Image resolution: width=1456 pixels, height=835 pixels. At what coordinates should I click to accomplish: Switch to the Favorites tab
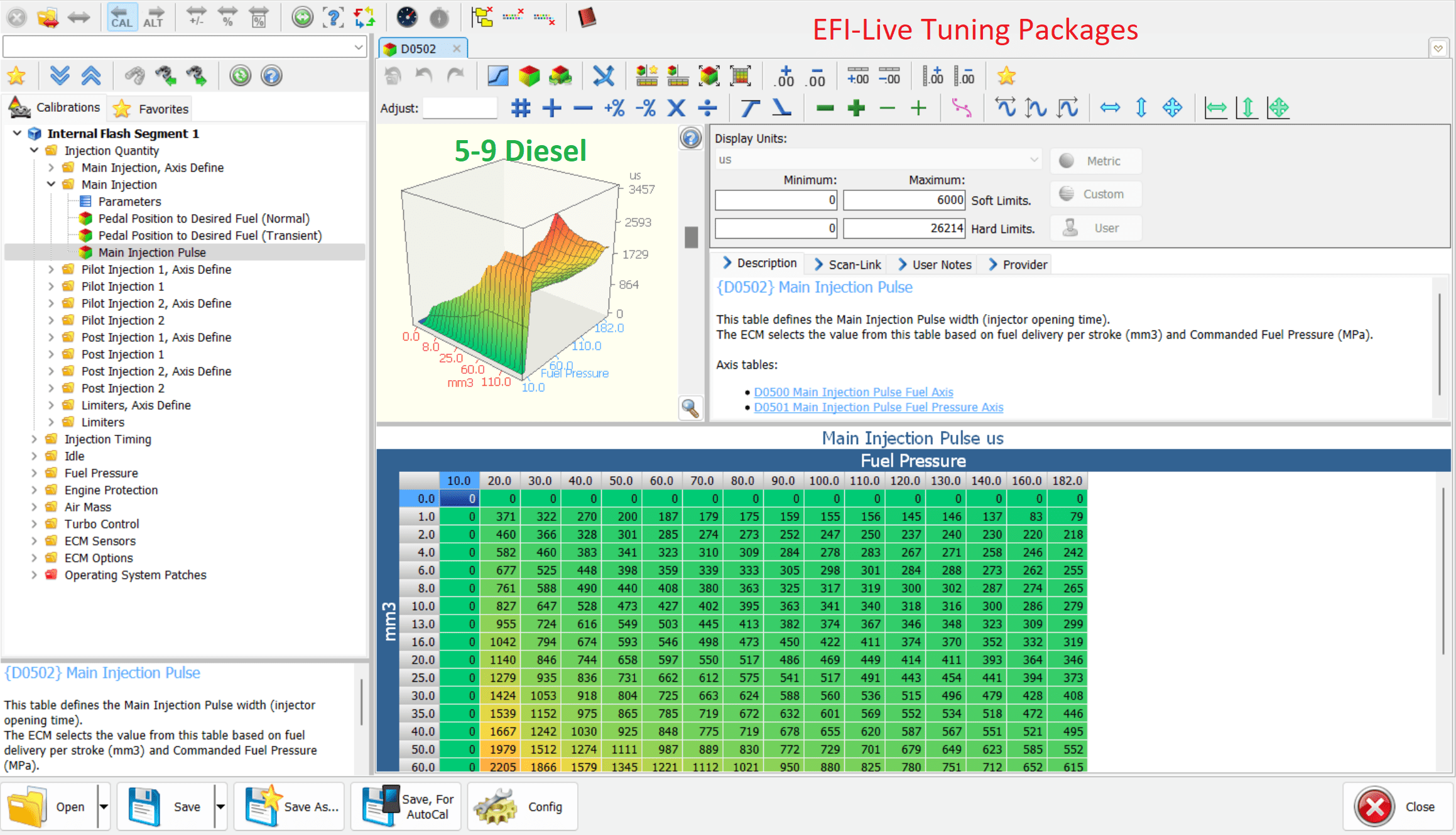149,109
